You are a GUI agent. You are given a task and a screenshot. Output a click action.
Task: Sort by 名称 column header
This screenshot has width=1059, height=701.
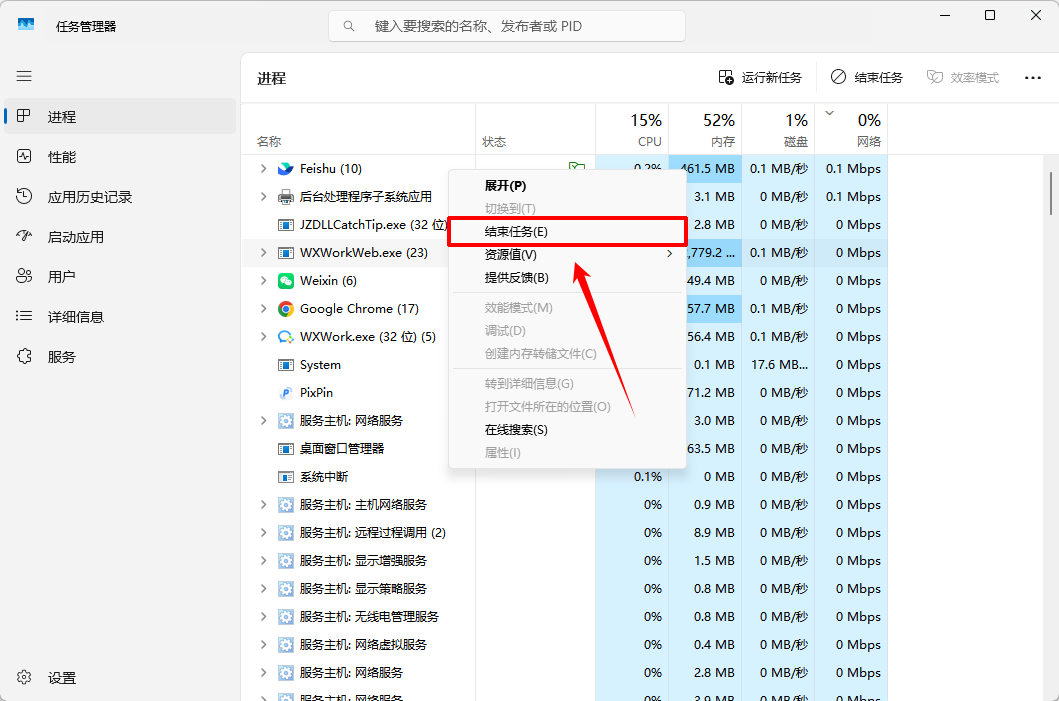coord(358,130)
